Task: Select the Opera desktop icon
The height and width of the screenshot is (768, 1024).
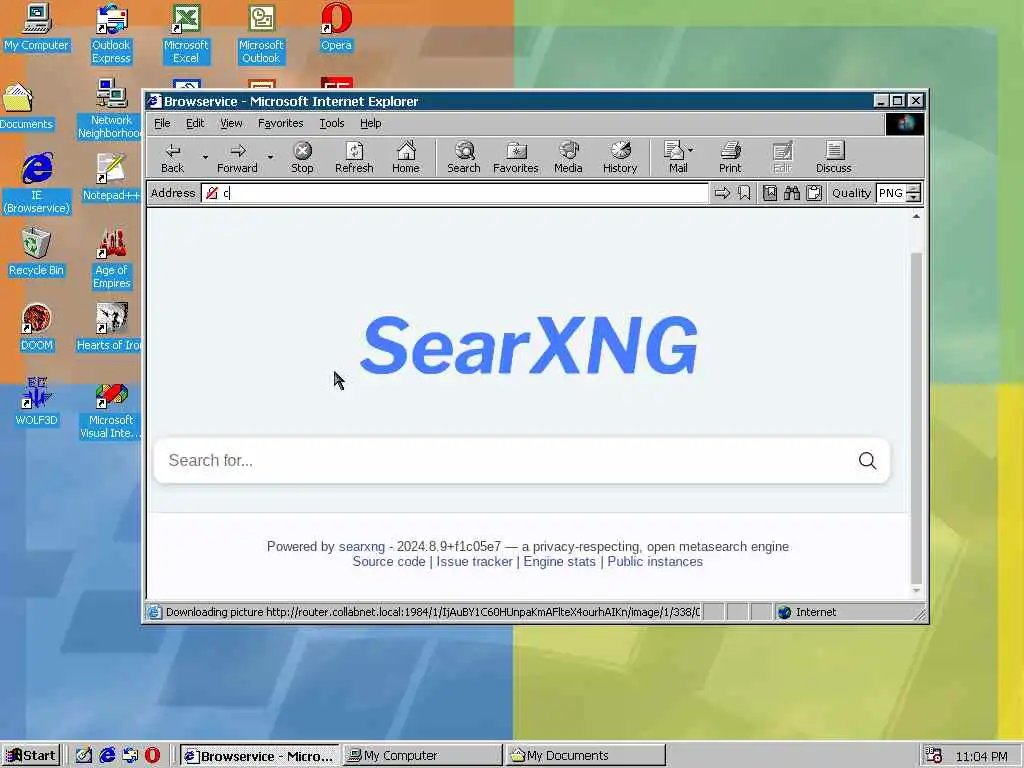Action: (x=336, y=27)
